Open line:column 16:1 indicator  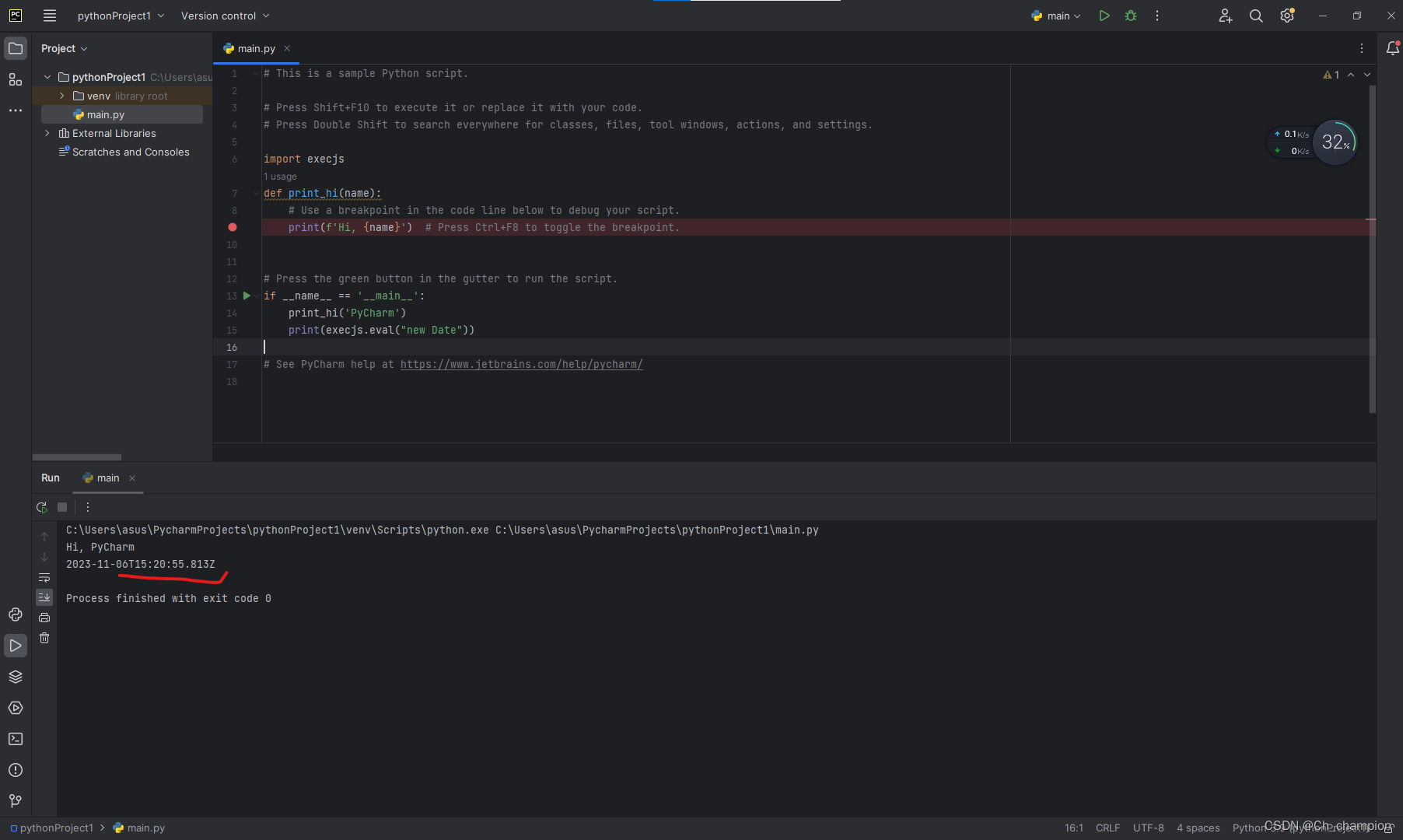(1074, 828)
